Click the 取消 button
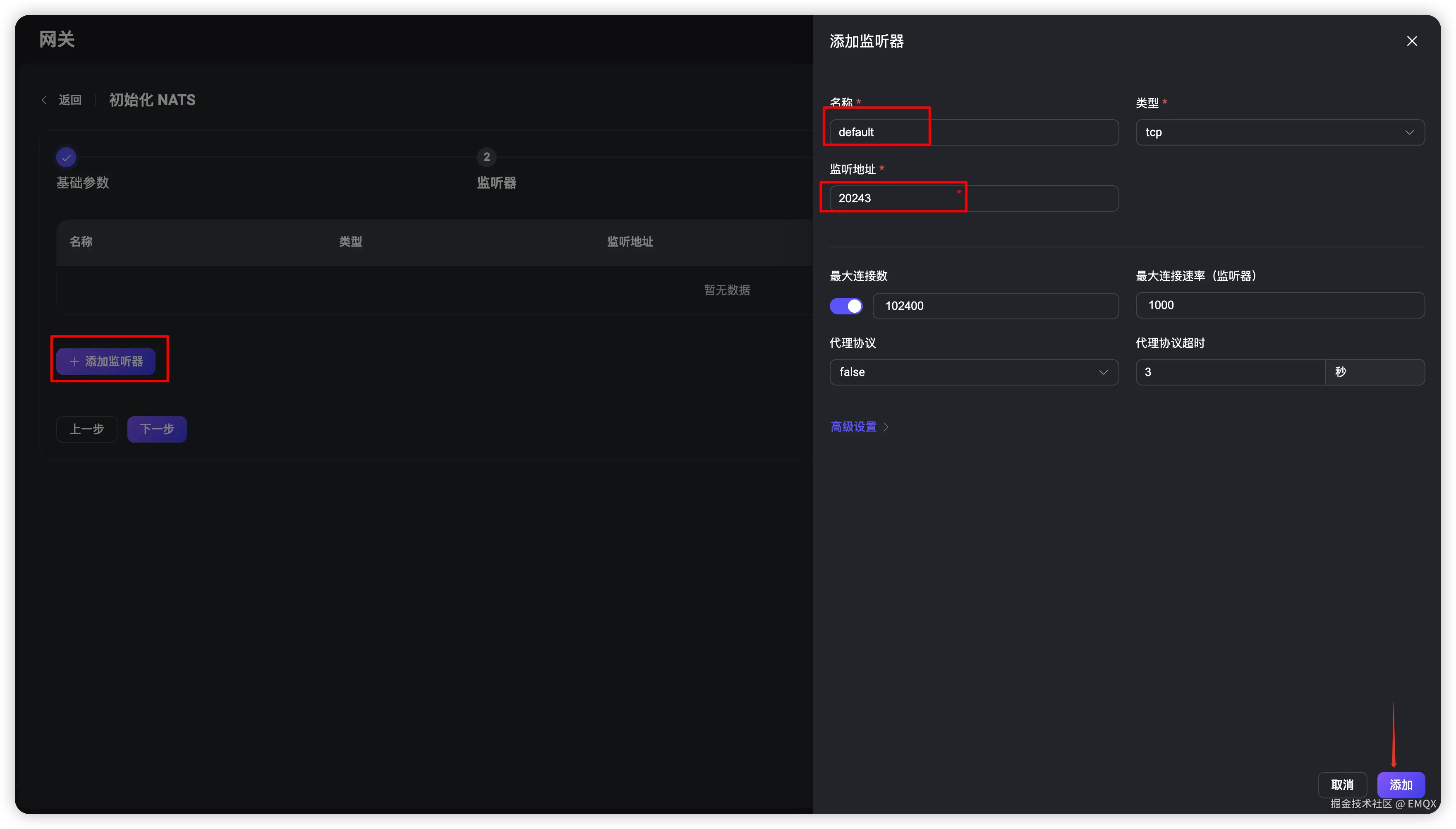This screenshot has width=1456, height=829. click(1342, 785)
